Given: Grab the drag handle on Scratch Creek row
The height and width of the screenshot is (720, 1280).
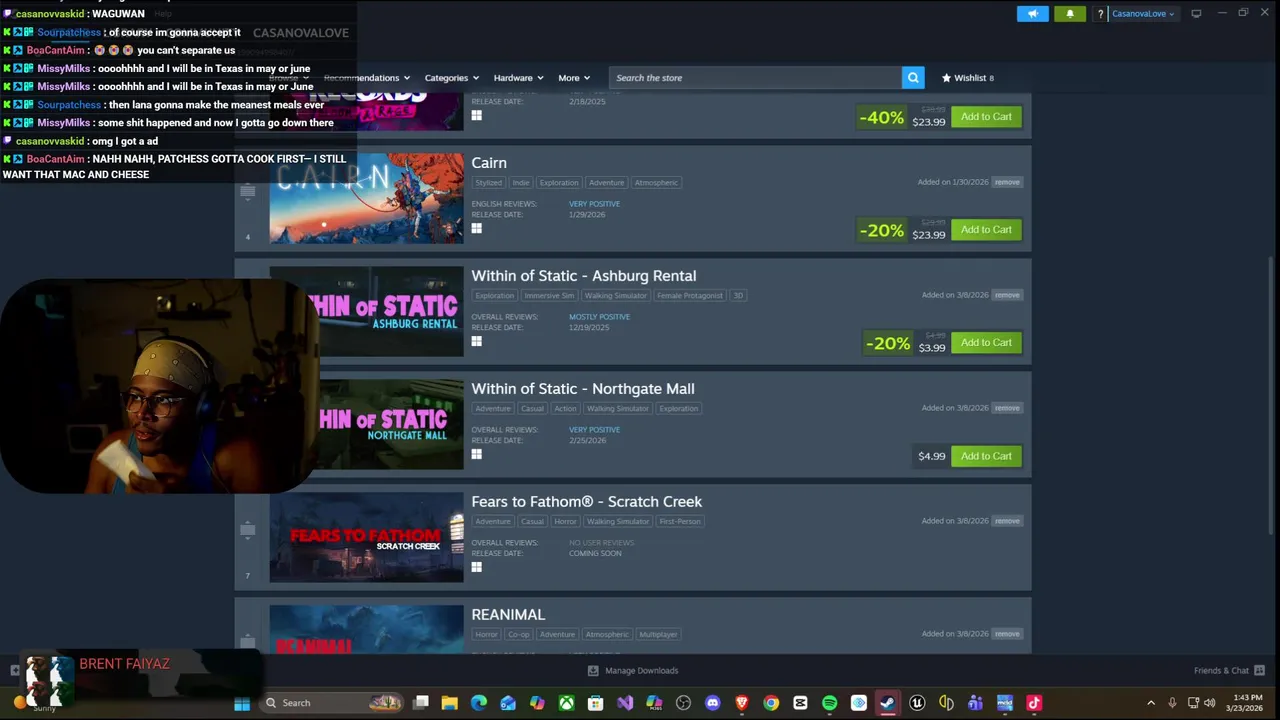Looking at the screenshot, I should pos(248,530).
